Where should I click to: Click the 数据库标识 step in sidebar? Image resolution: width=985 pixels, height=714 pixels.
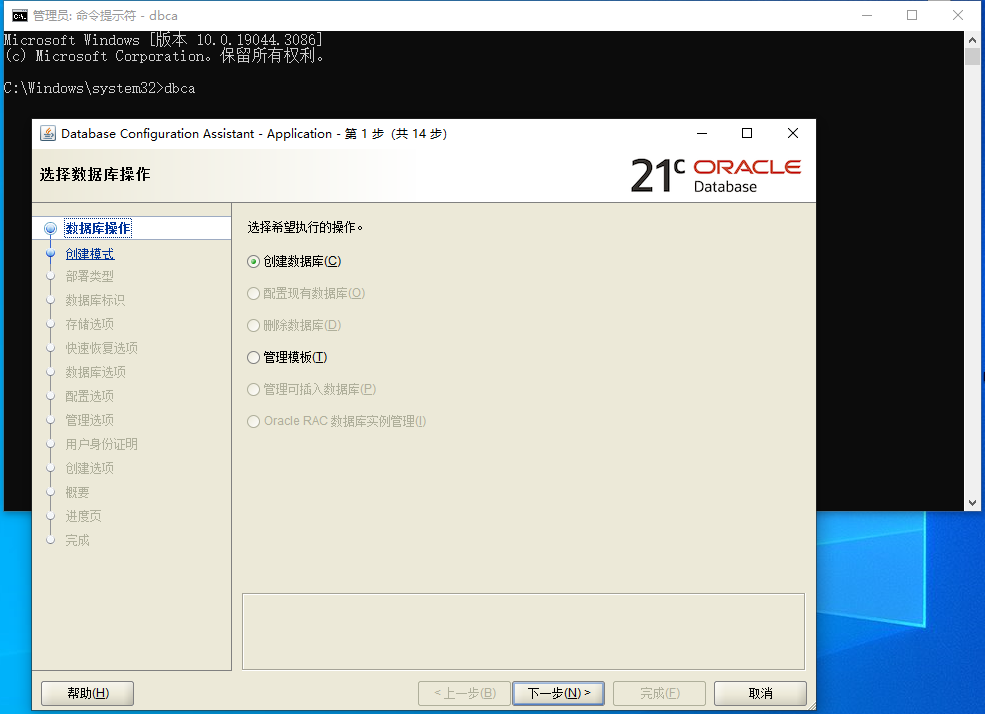pos(95,300)
